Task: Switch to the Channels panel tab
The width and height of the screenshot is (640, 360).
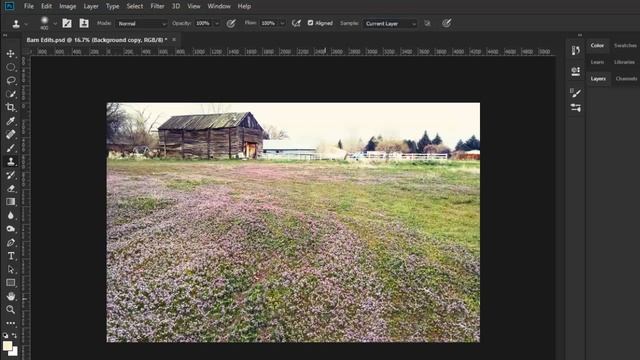Action: pos(627,78)
